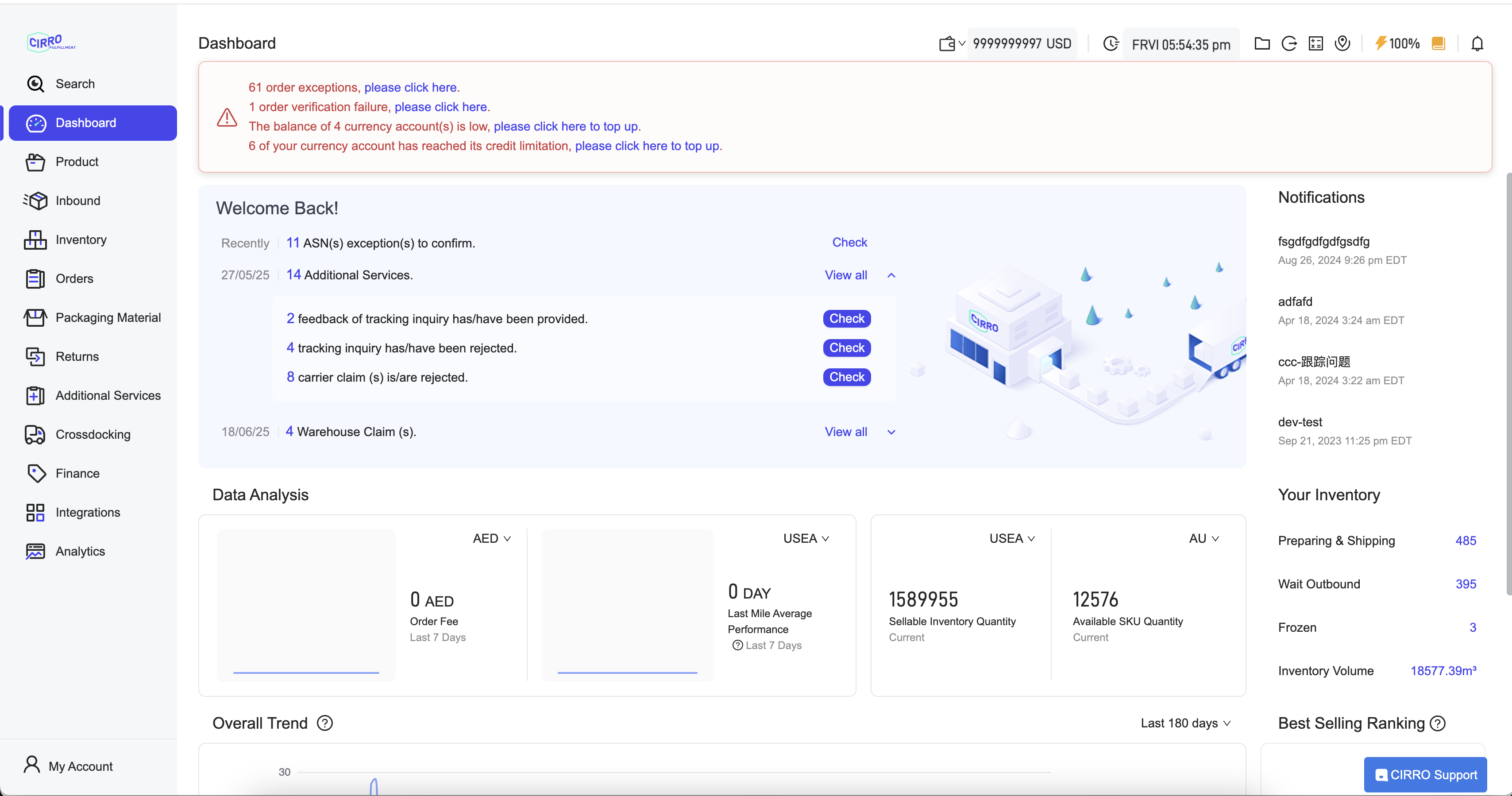Open the calculator icon in header
Screen dimensions: 1512x796
tap(1315, 44)
